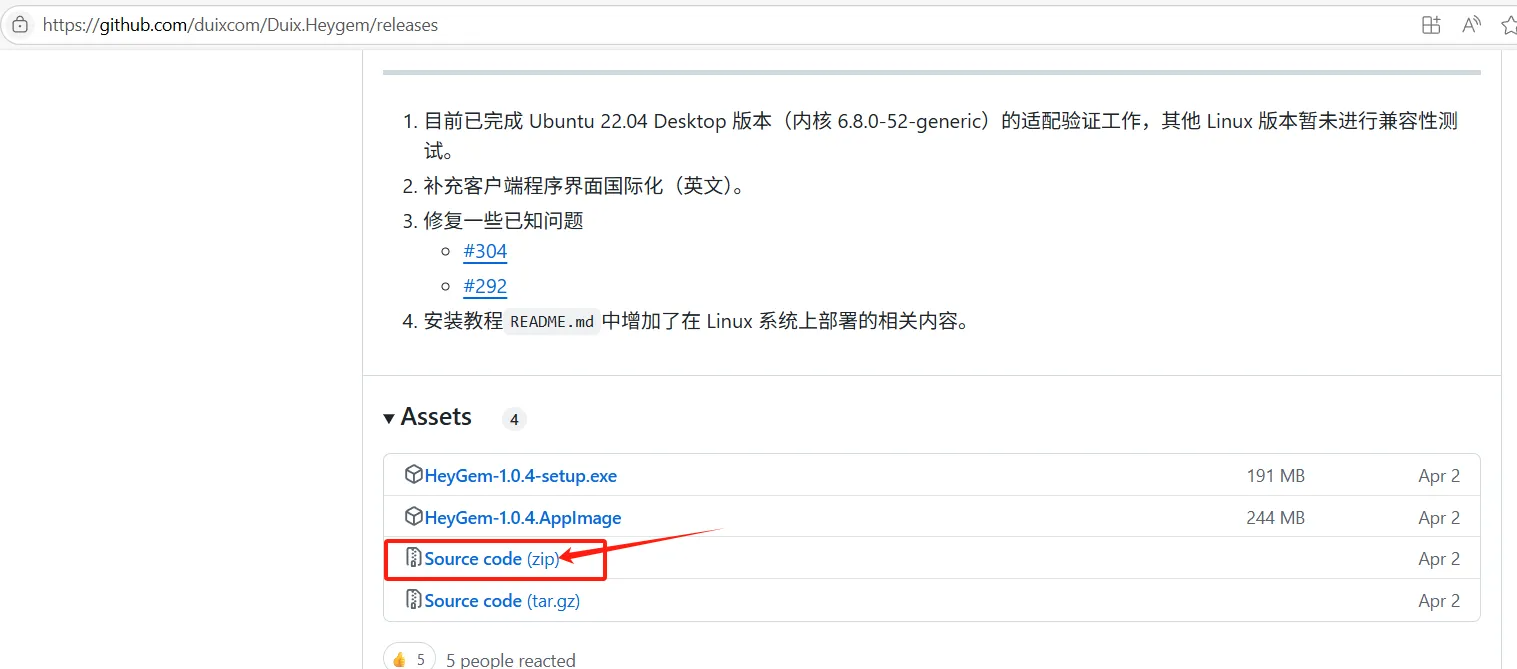Screen dimensions: 1517x669
Task: Click the package icon beside HeyGem-1.0.4-setup.exe
Action: click(x=413, y=475)
